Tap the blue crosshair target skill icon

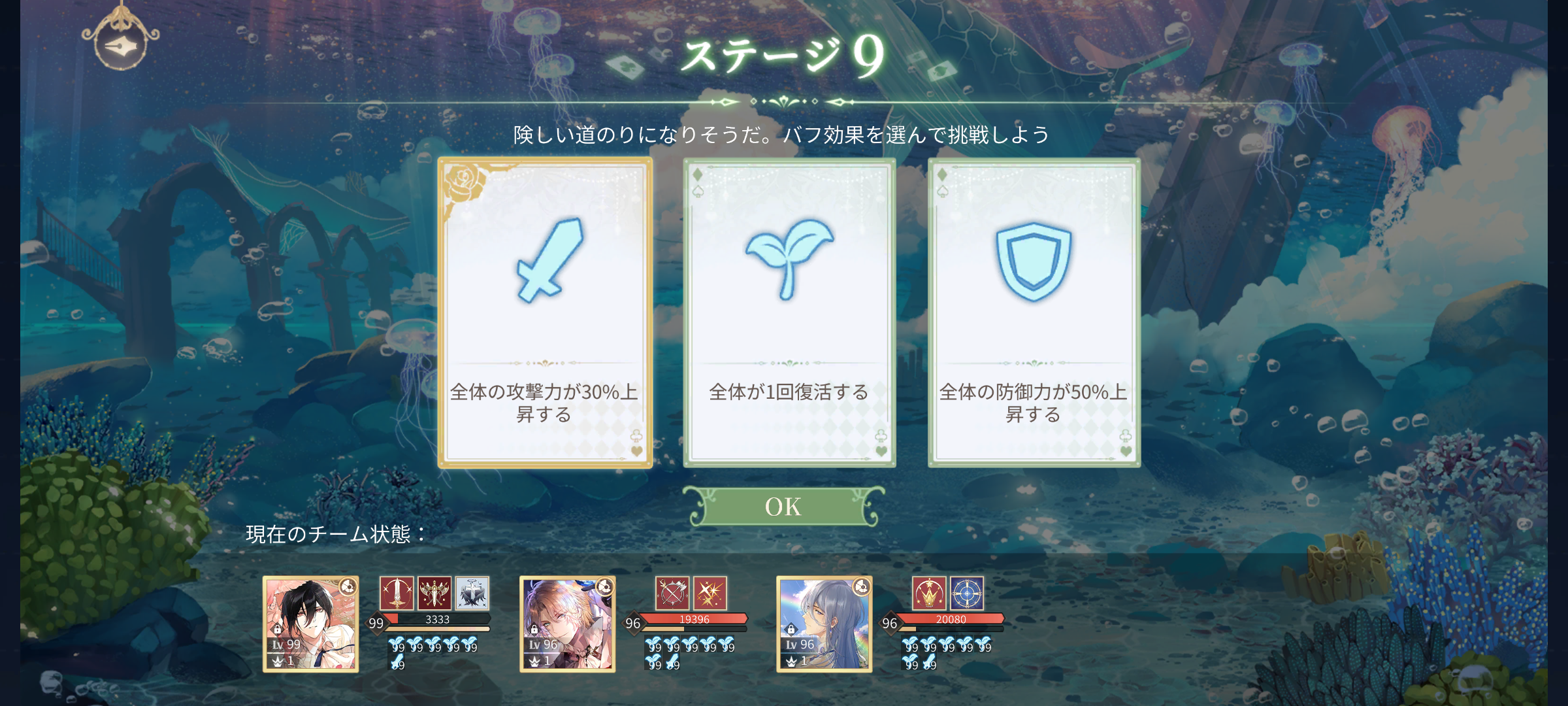(967, 593)
